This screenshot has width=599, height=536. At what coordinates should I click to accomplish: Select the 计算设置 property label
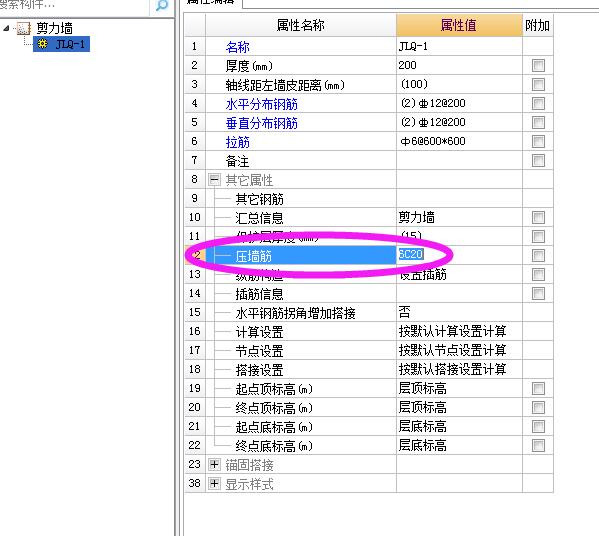(x=259, y=332)
